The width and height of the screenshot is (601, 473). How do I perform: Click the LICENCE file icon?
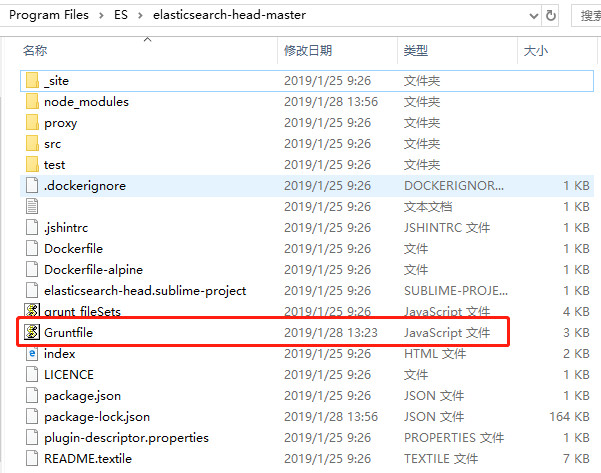[x=32, y=374]
